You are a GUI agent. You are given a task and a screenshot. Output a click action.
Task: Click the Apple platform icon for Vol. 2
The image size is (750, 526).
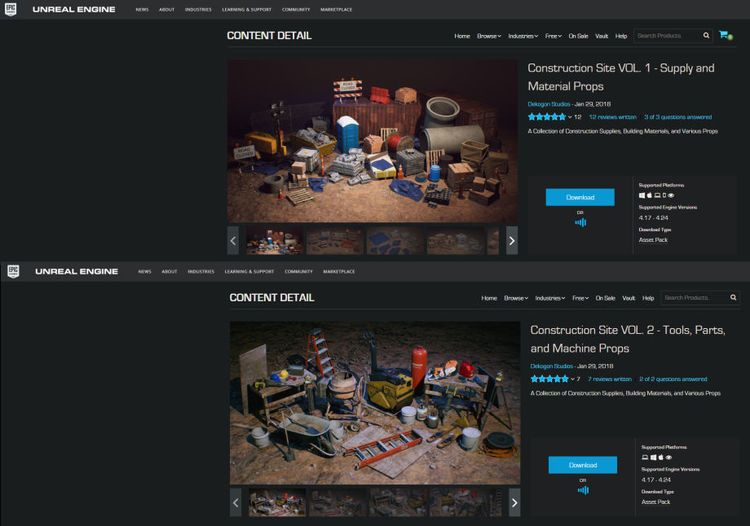coord(661,457)
